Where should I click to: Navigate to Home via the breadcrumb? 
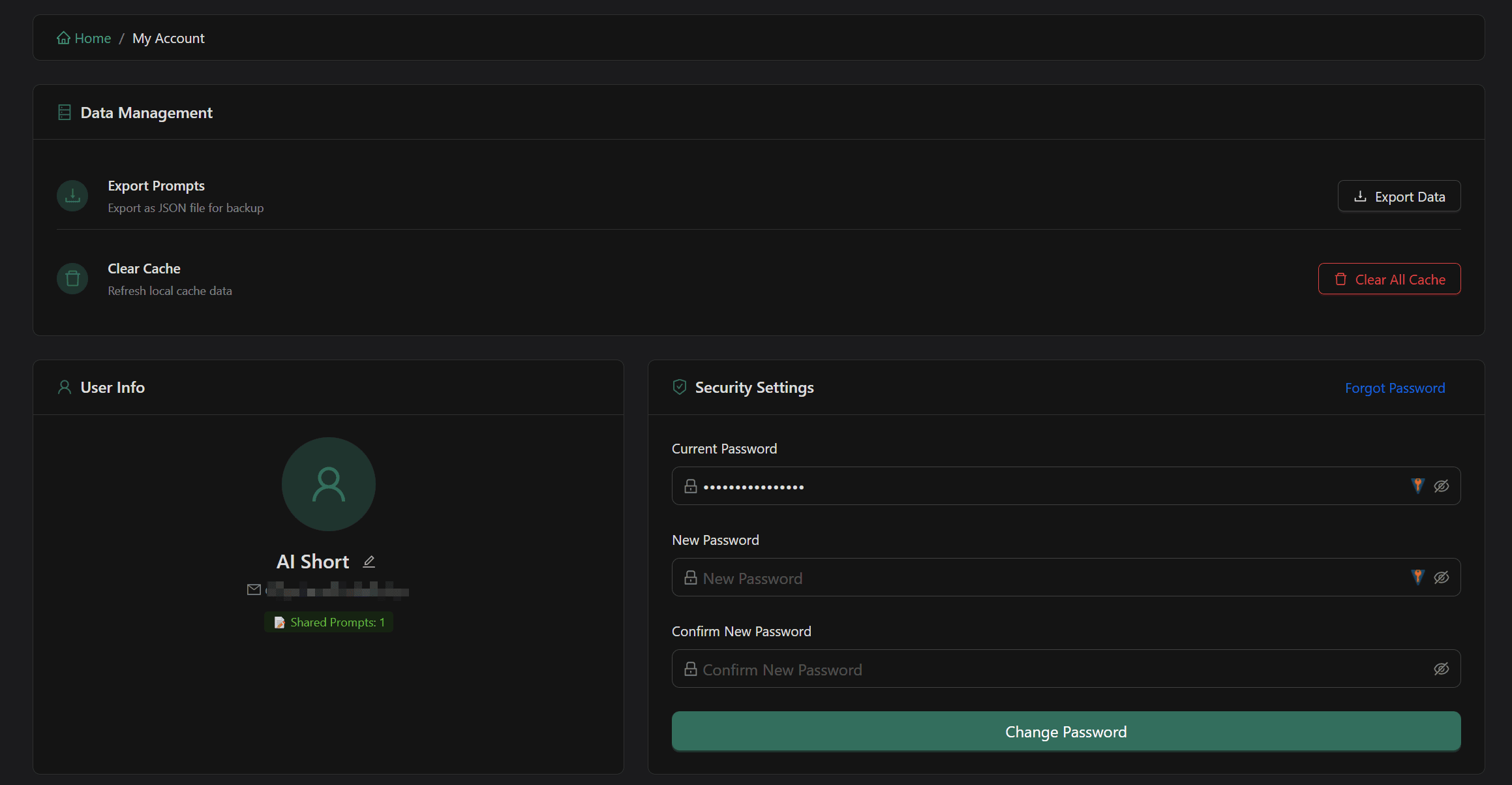[92, 37]
